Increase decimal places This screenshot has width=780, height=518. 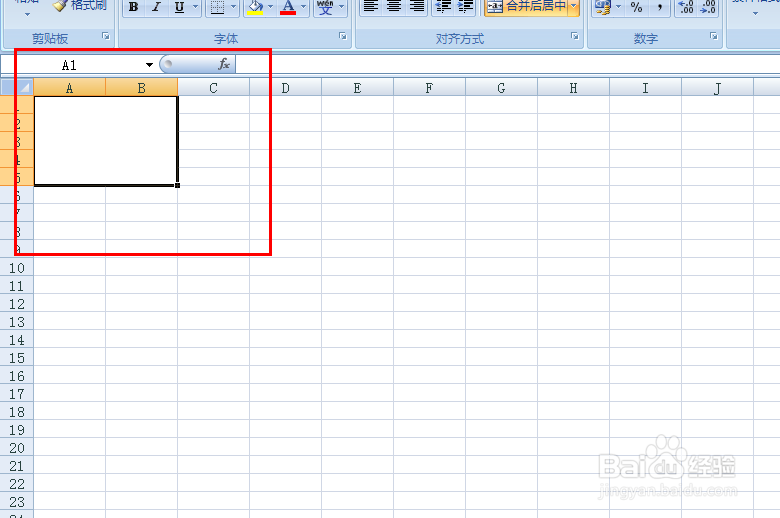(686, 7)
